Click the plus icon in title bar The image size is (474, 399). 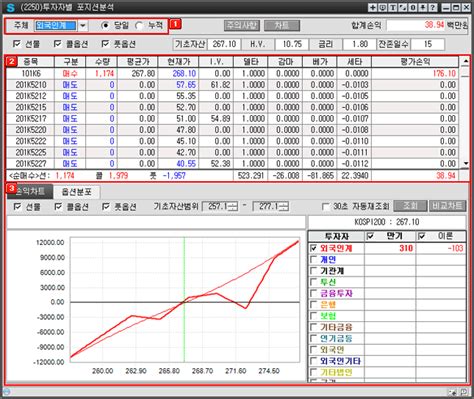(x=373, y=7)
